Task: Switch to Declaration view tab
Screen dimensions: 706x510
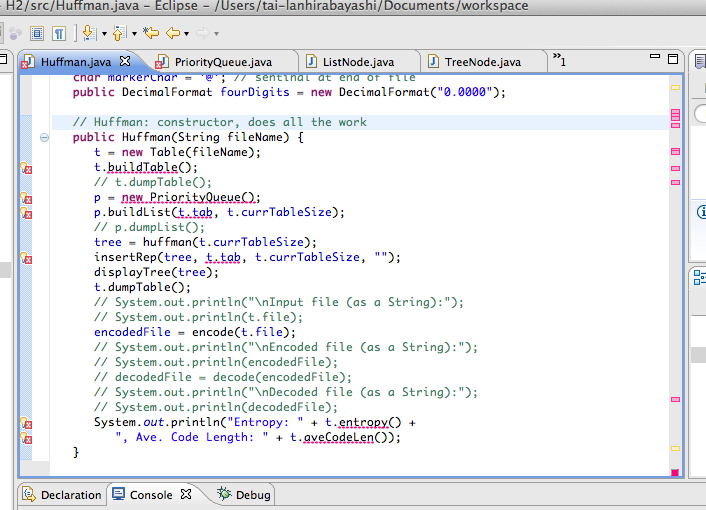Action: [x=62, y=495]
